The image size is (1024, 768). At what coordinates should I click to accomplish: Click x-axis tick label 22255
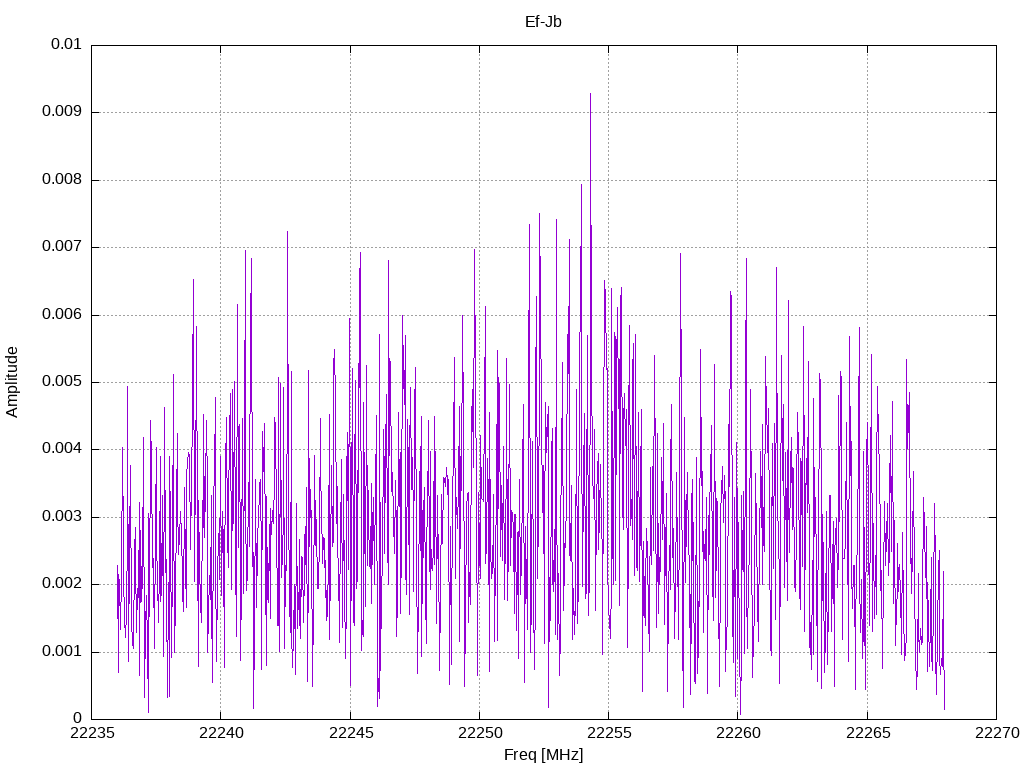click(x=609, y=733)
